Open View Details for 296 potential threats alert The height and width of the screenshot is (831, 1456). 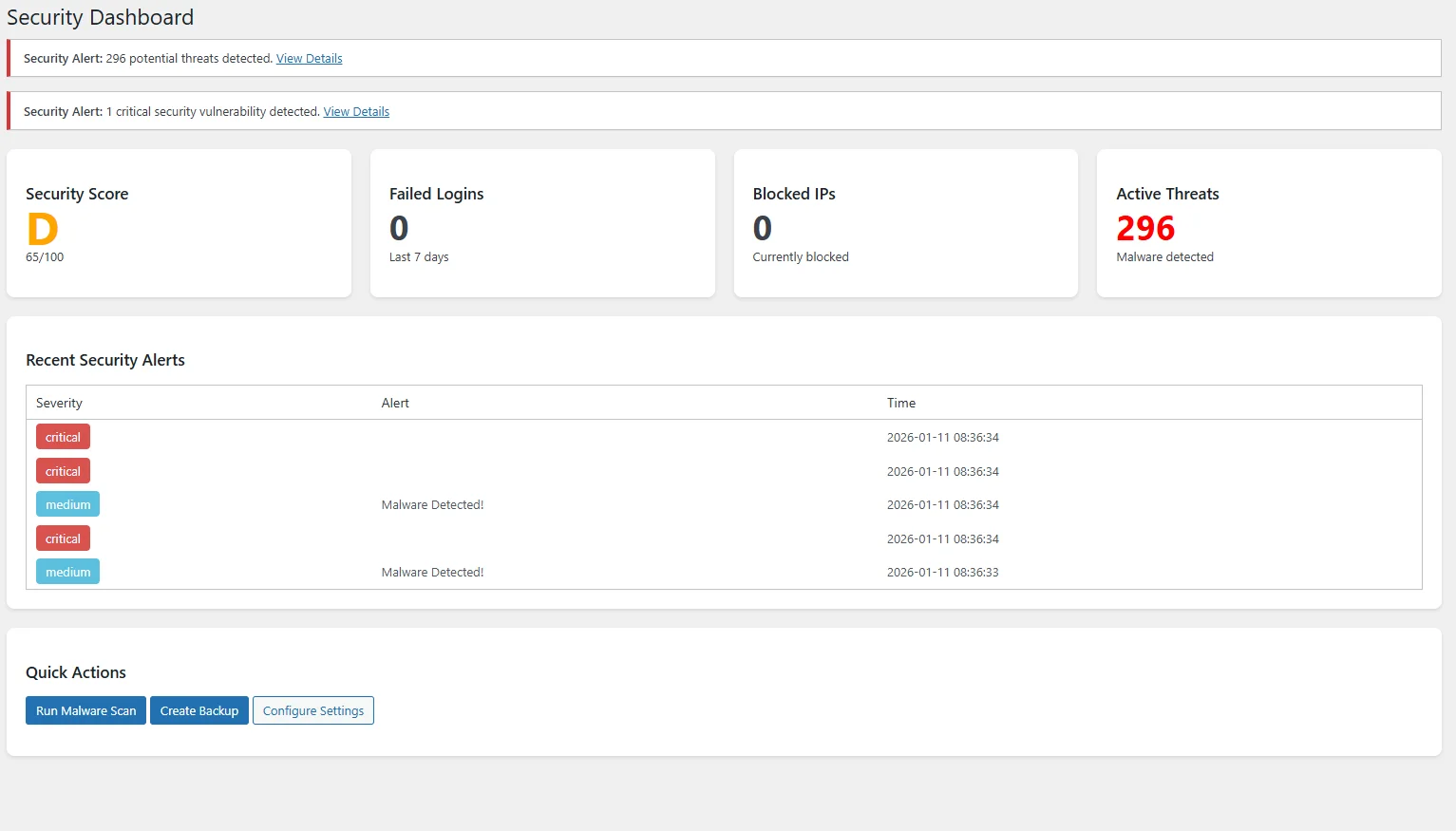click(309, 58)
